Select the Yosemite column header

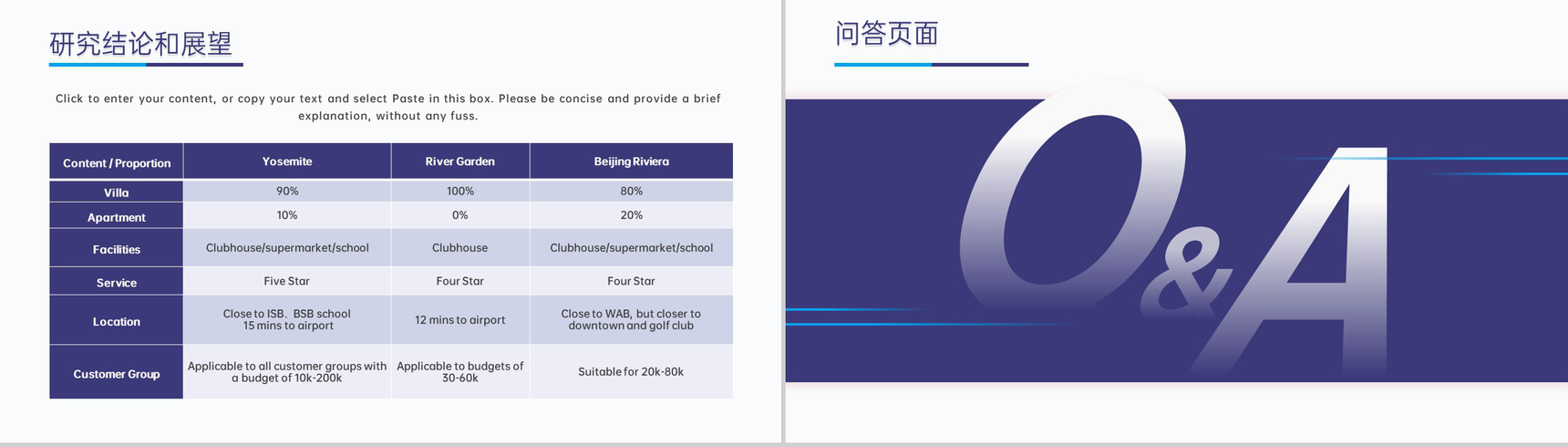click(x=287, y=161)
